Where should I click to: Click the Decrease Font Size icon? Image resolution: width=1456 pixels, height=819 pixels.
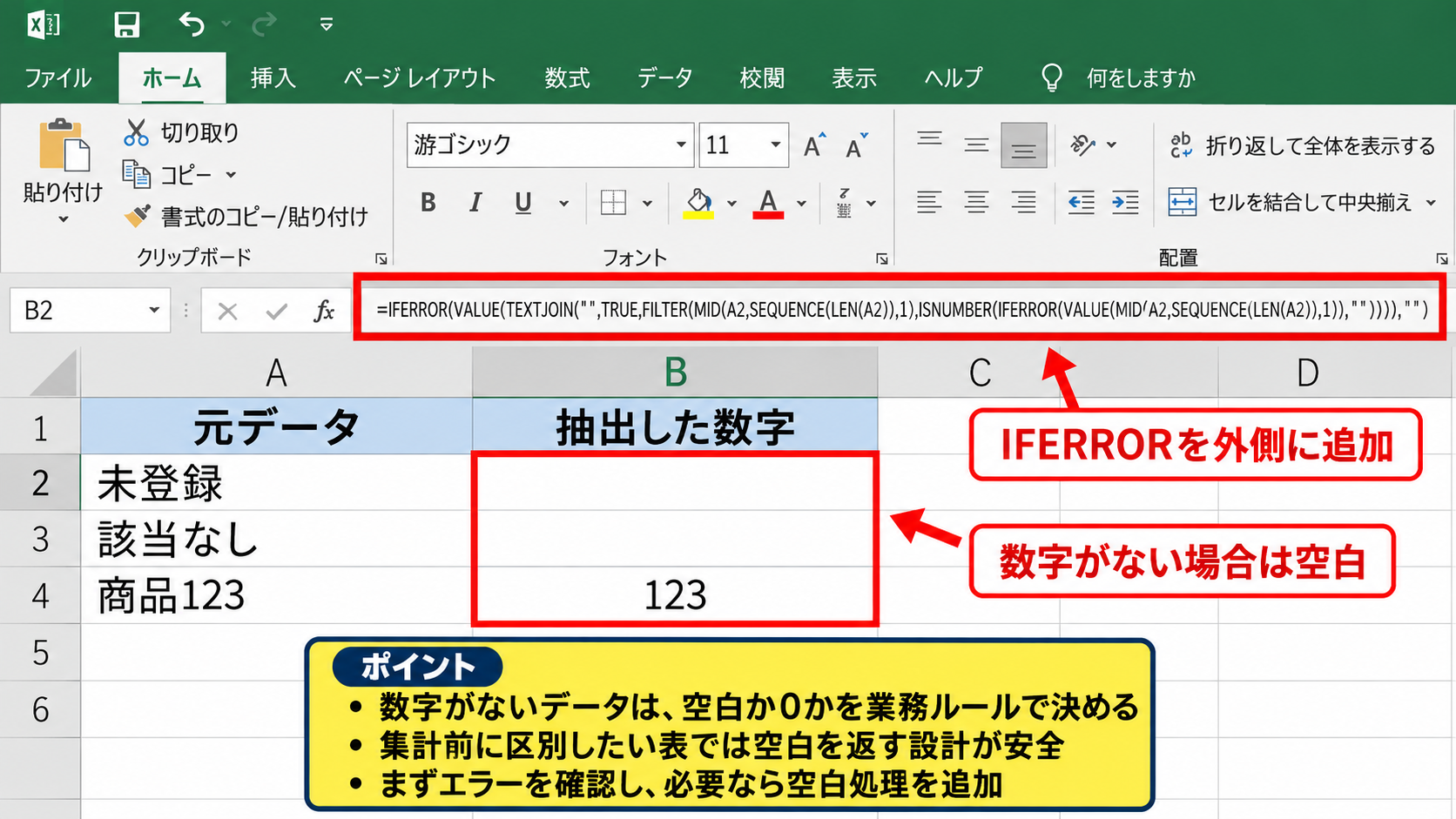(857, 144)
